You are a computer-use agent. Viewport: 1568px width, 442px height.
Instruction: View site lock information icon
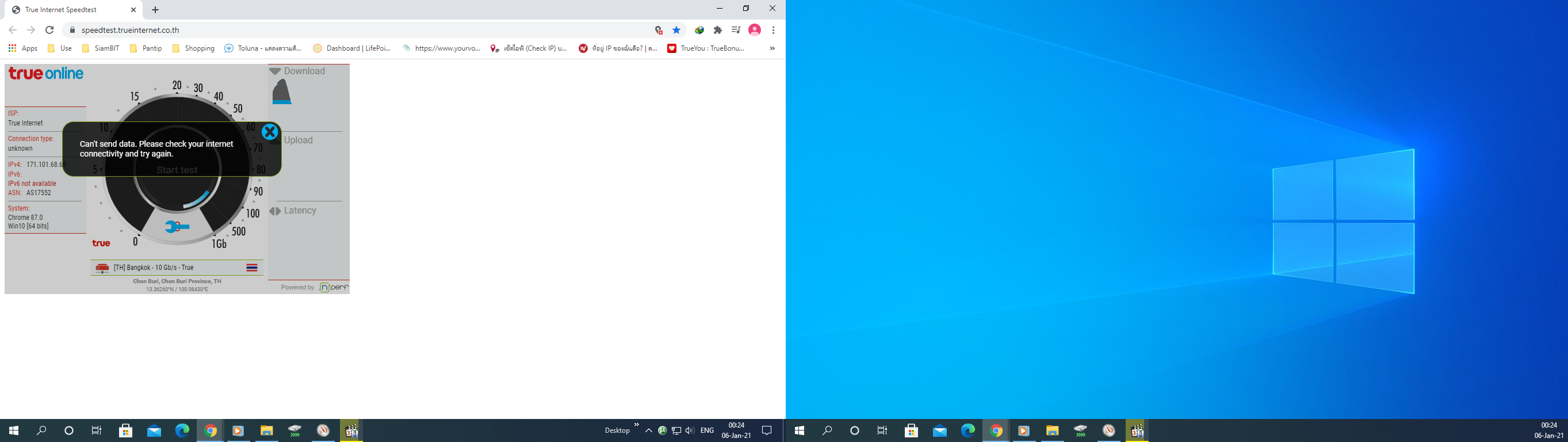point(72,30)
